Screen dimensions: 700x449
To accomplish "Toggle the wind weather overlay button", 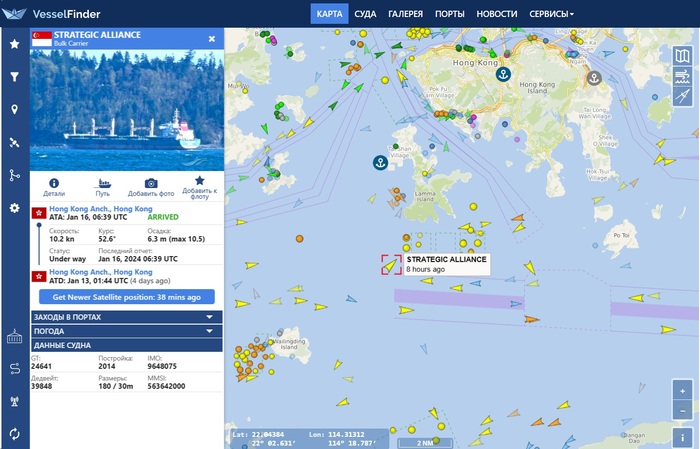I will (682, 76).
